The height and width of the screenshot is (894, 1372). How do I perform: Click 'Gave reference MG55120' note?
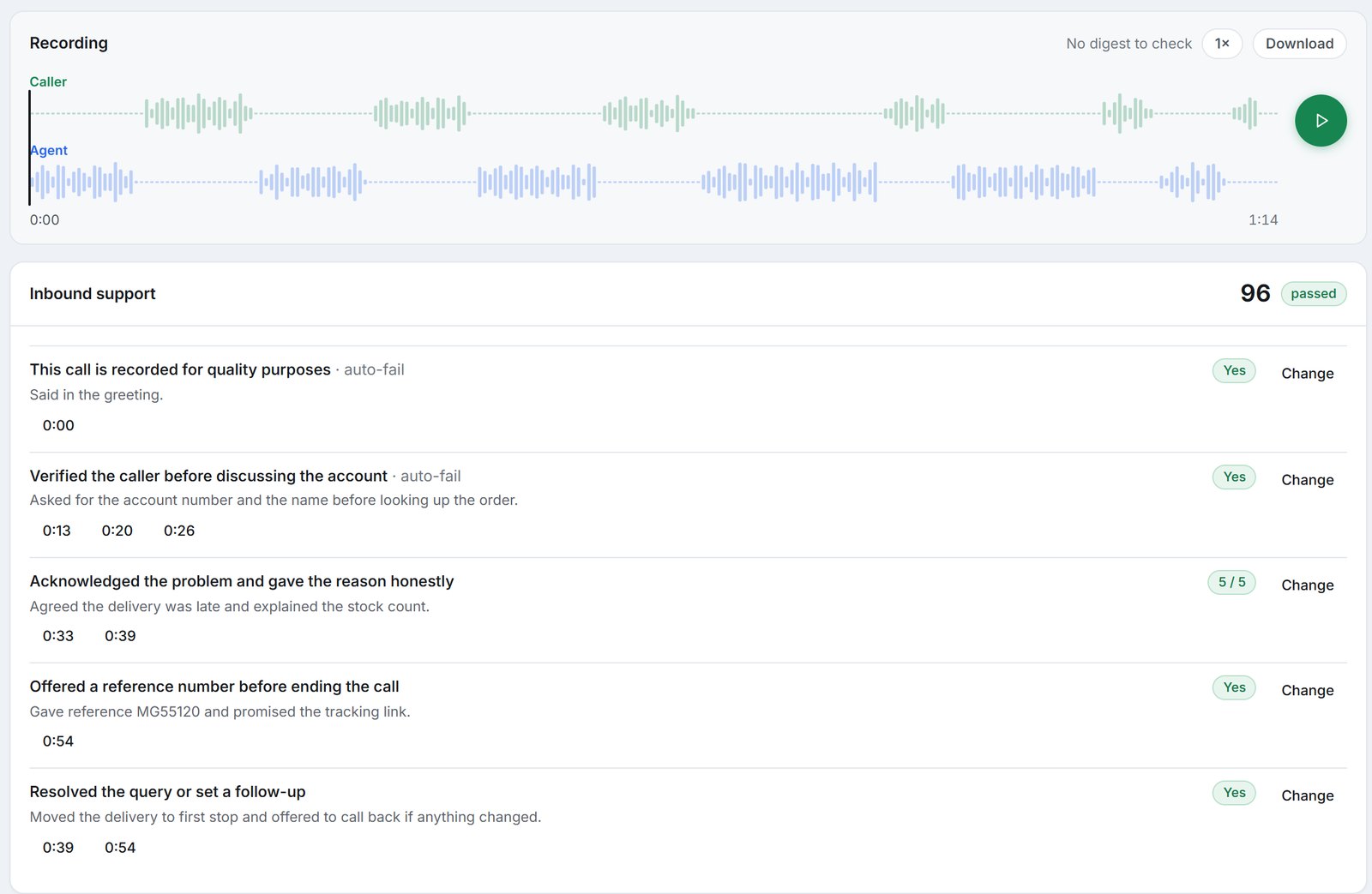[x=220, y=711]
